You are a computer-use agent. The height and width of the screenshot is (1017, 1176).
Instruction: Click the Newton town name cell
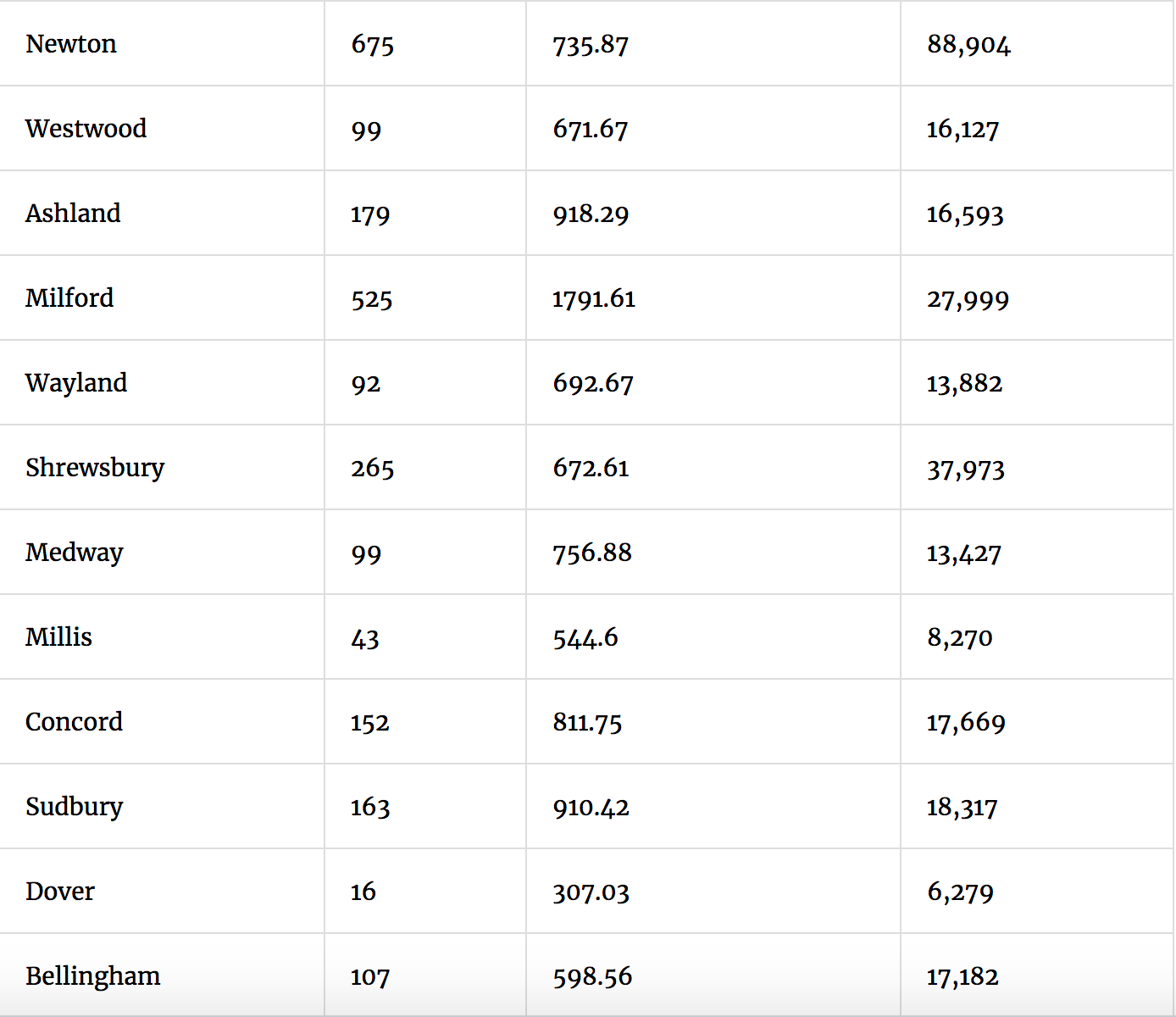click(x=71, y=44)
